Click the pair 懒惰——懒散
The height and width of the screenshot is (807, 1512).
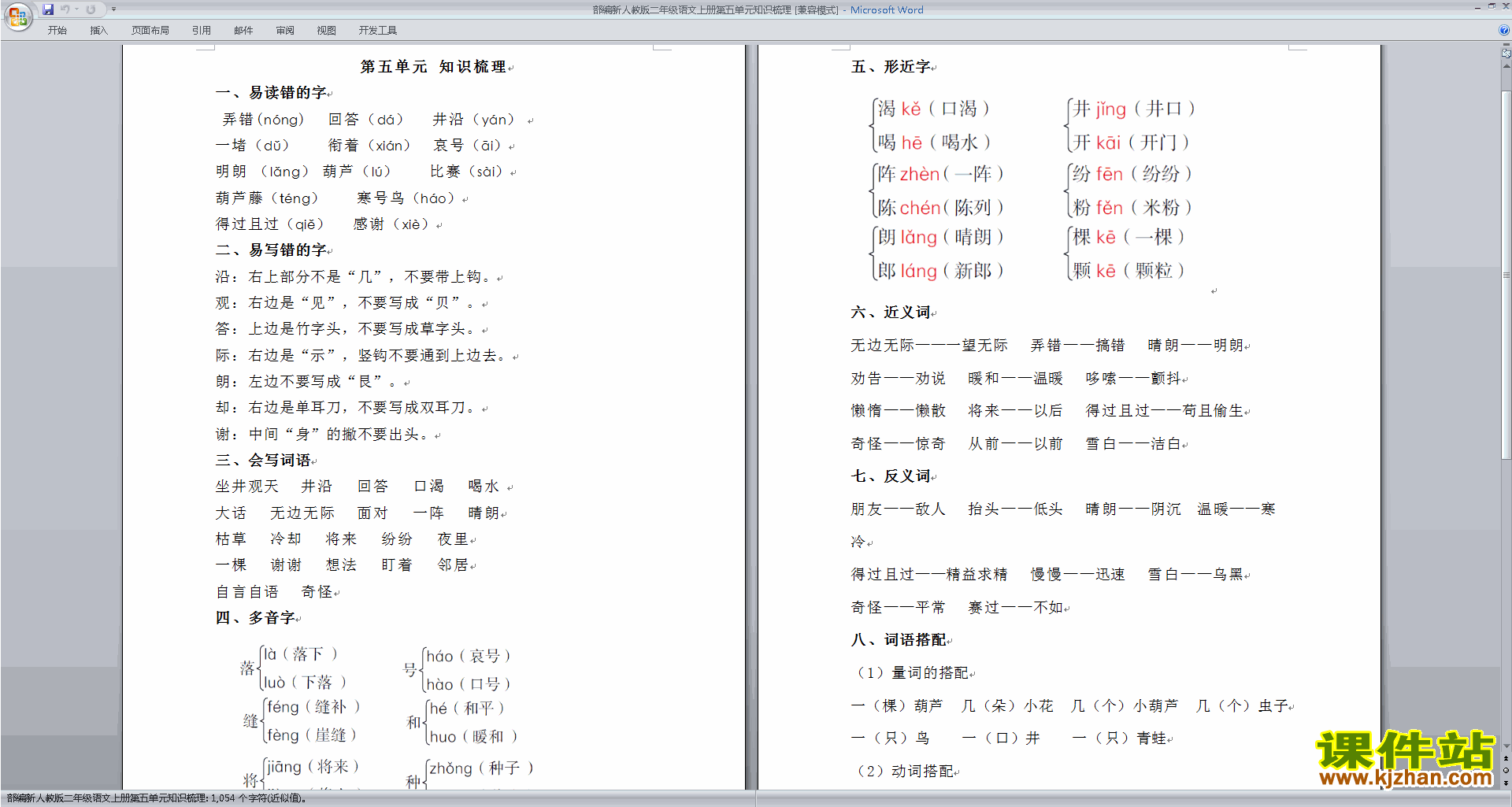(898, 411)
